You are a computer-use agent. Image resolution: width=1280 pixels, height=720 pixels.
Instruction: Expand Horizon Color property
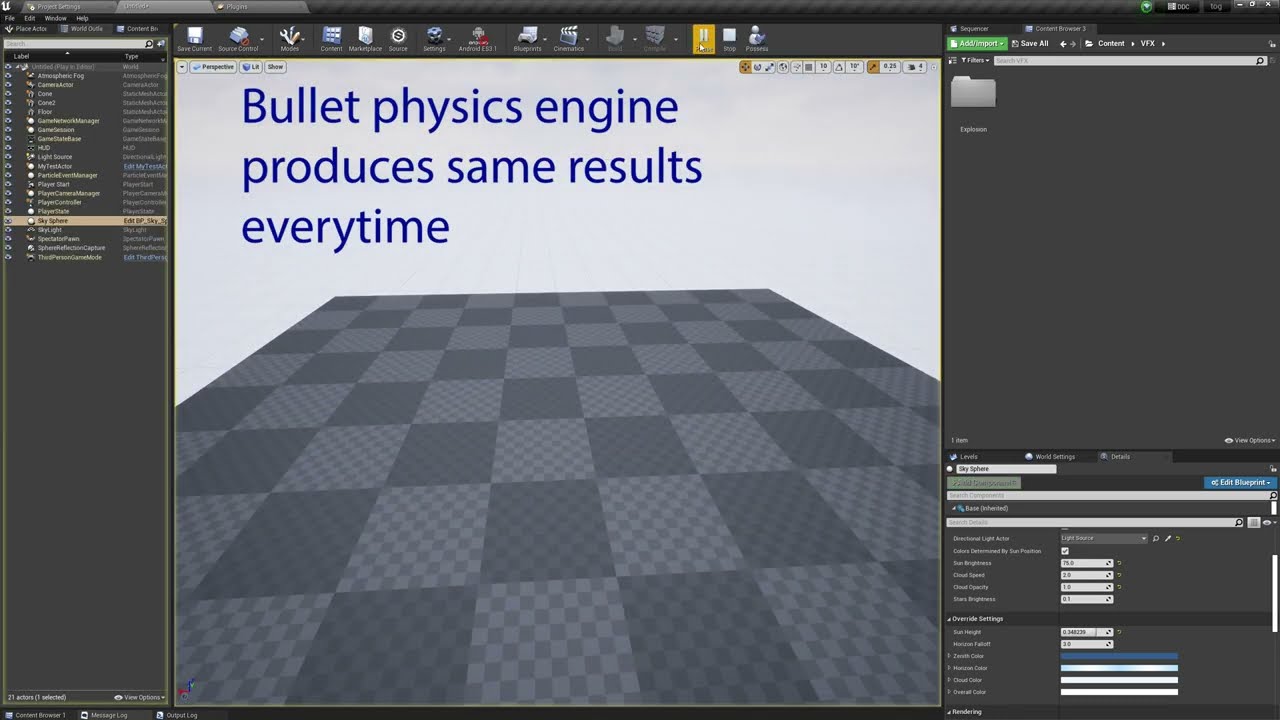pos(949,668)
